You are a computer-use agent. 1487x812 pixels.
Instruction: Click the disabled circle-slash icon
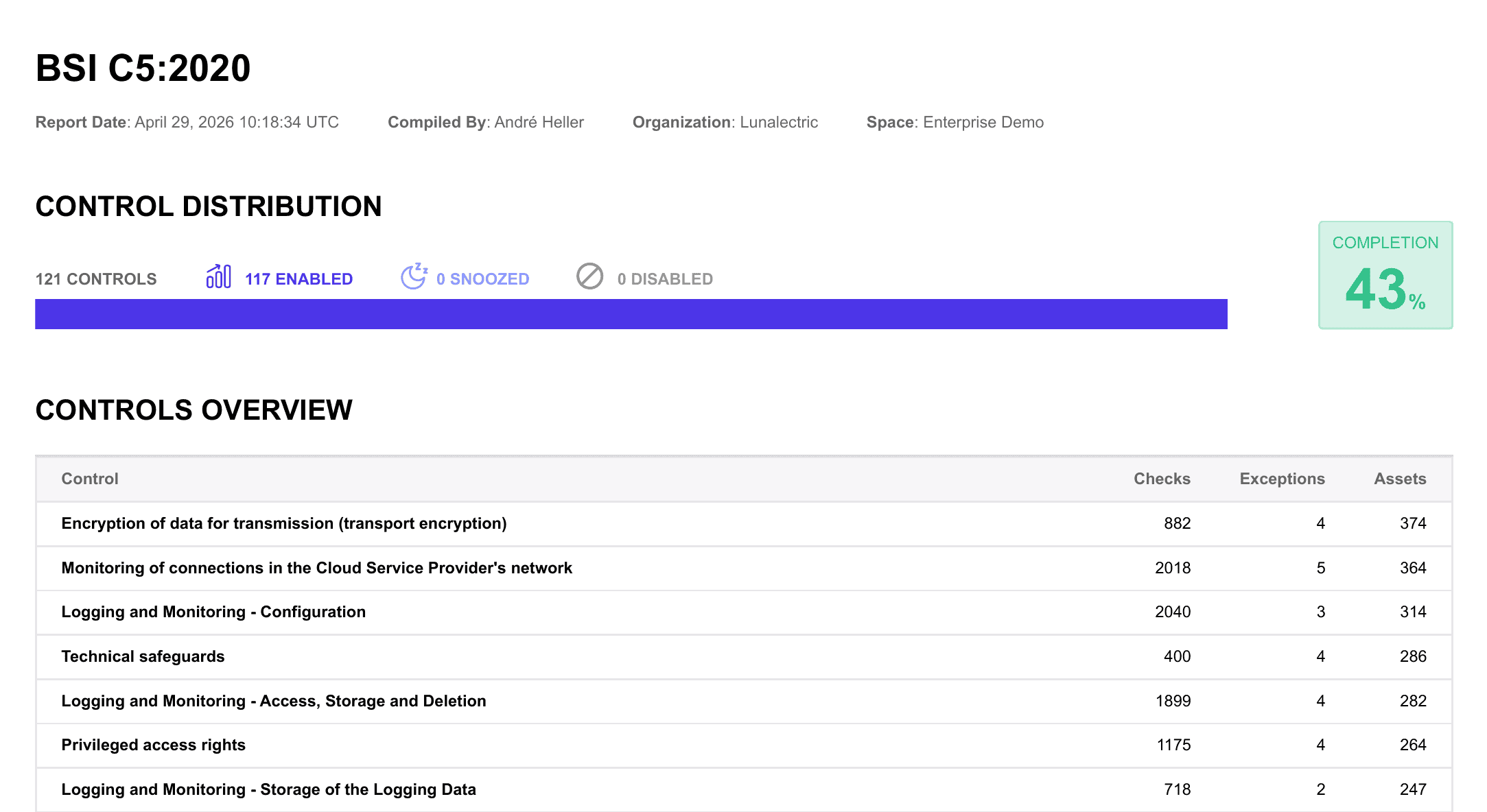pyautogui.click(x=589, y=276)
